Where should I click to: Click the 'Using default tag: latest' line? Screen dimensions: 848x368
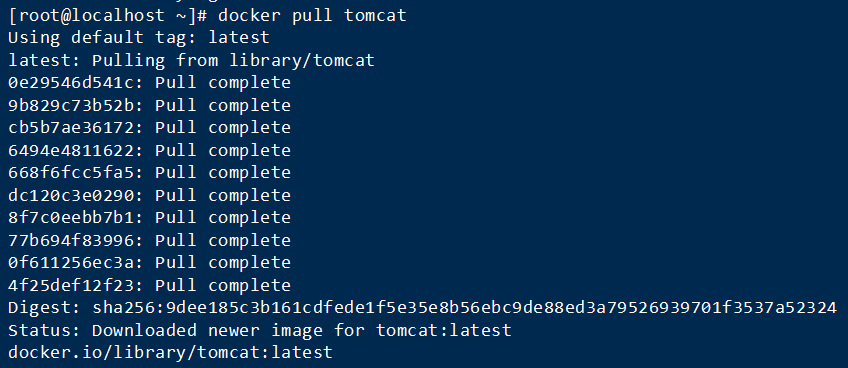(138, 37)
